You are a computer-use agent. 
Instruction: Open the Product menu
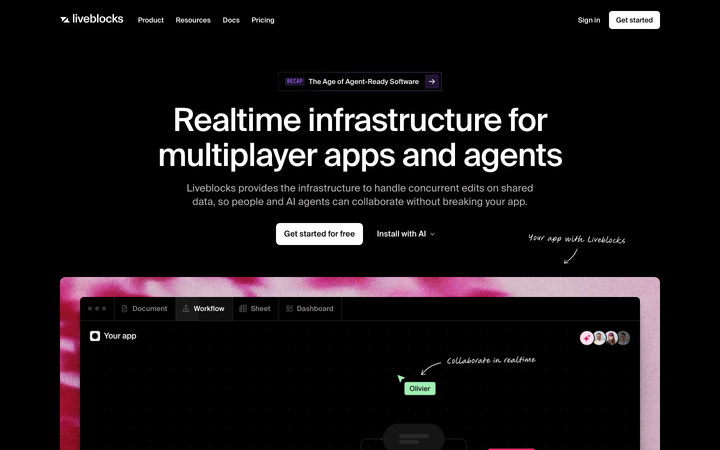point(151,20)
